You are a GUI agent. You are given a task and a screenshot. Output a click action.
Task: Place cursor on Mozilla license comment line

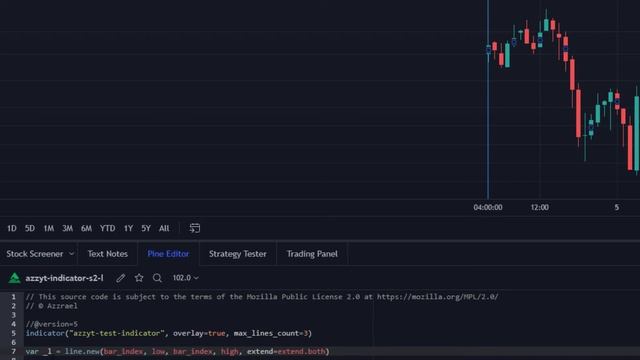point(262,297)
